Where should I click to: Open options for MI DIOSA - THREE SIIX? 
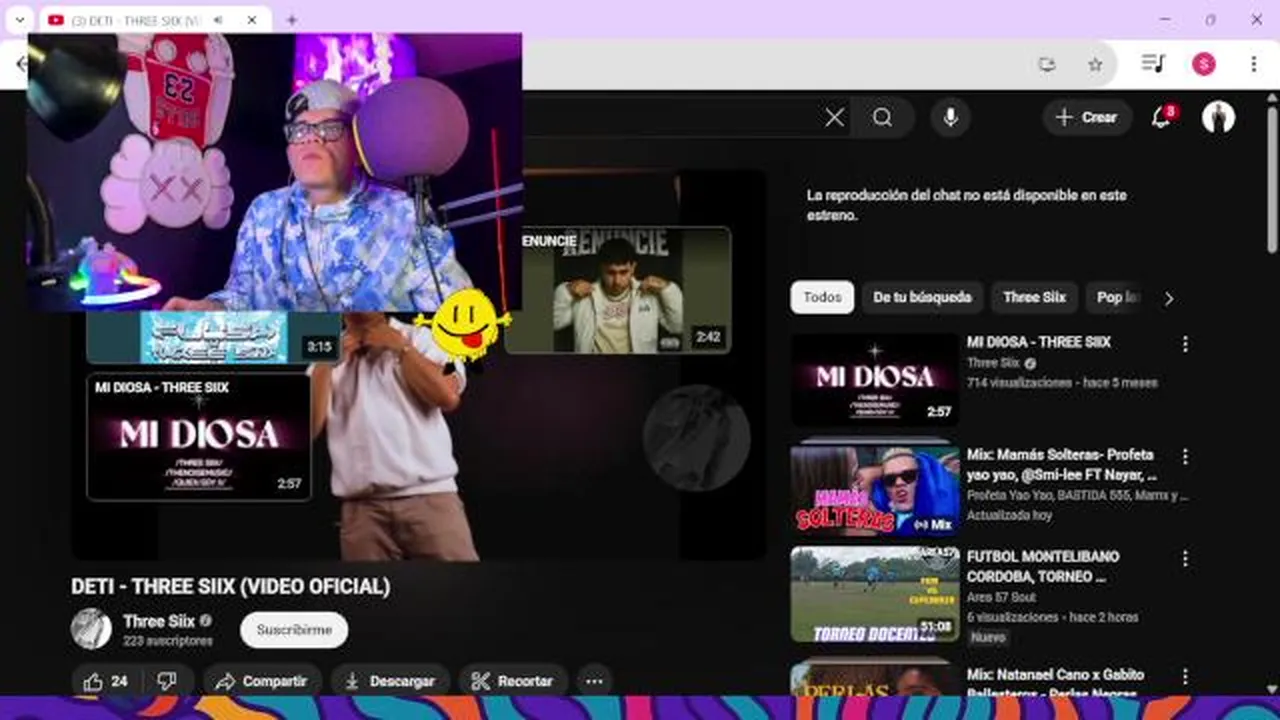[x=1185, y=344]
